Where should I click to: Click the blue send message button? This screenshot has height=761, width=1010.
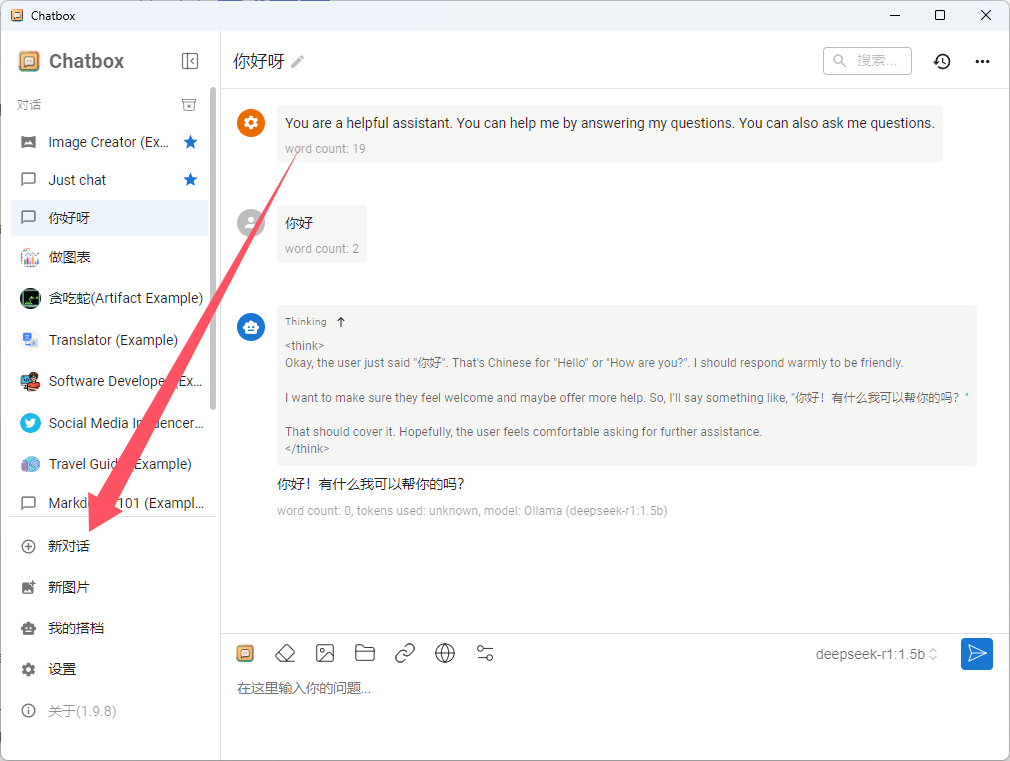977,654
